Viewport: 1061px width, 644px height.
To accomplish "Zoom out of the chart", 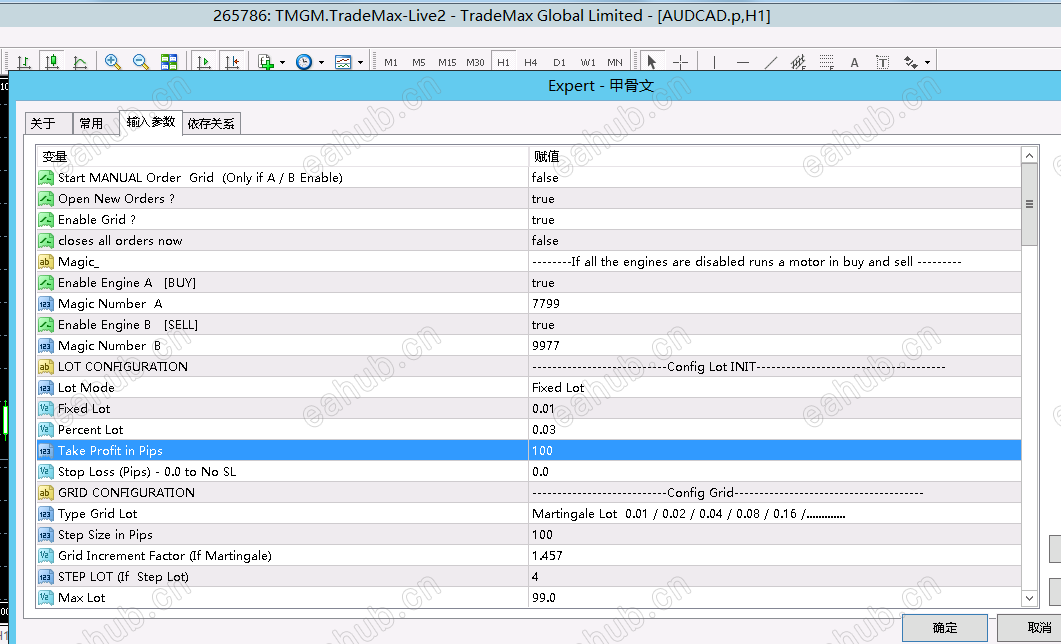I will [x=141, y=62].
